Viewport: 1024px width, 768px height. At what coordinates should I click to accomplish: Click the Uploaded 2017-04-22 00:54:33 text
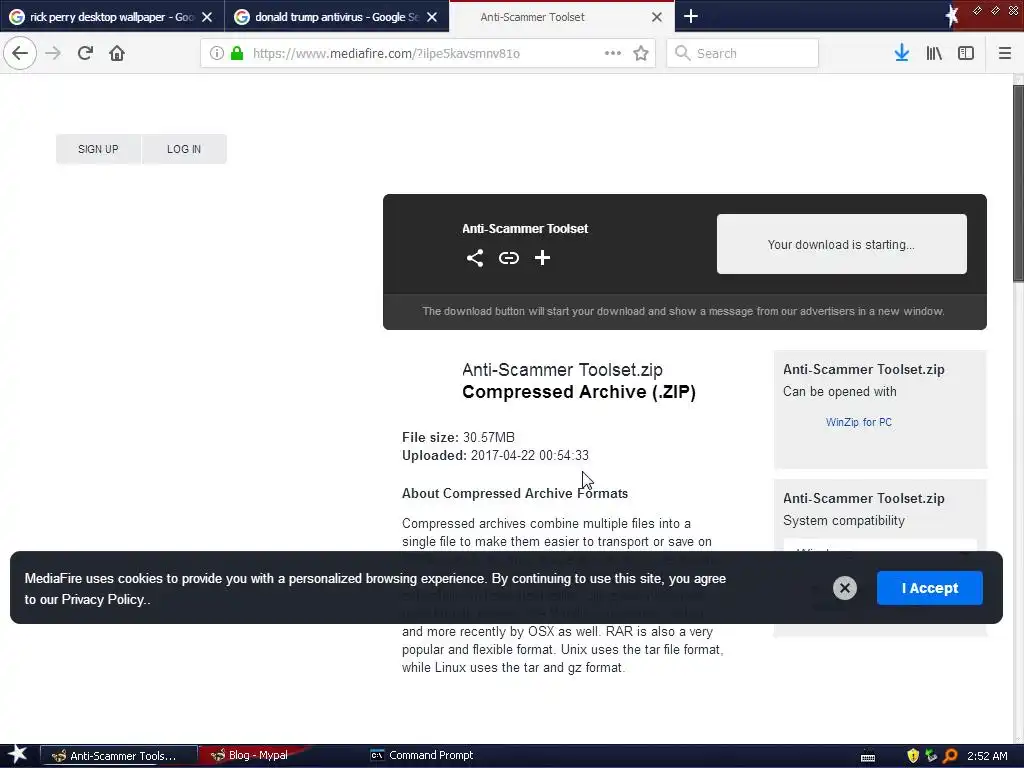click(495, 456)
